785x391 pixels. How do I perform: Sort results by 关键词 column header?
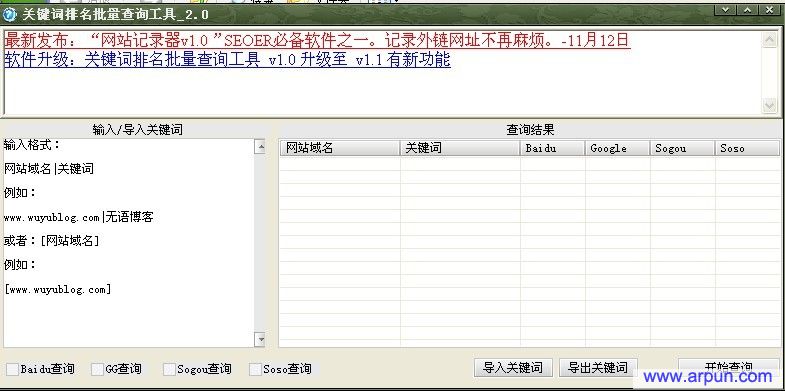pyautogui.click(x=460, y=148)
